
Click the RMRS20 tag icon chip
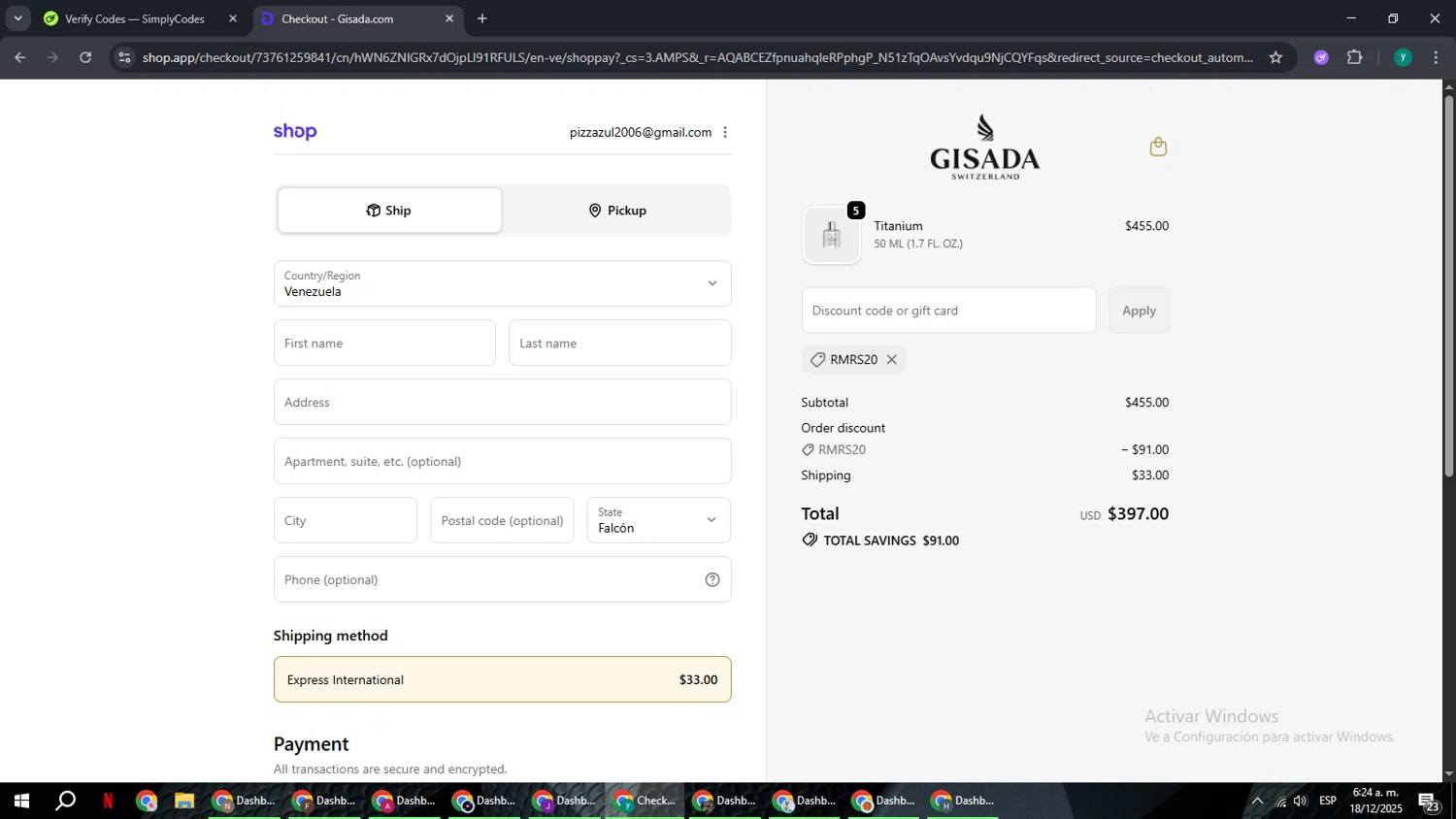click(817, 359)
